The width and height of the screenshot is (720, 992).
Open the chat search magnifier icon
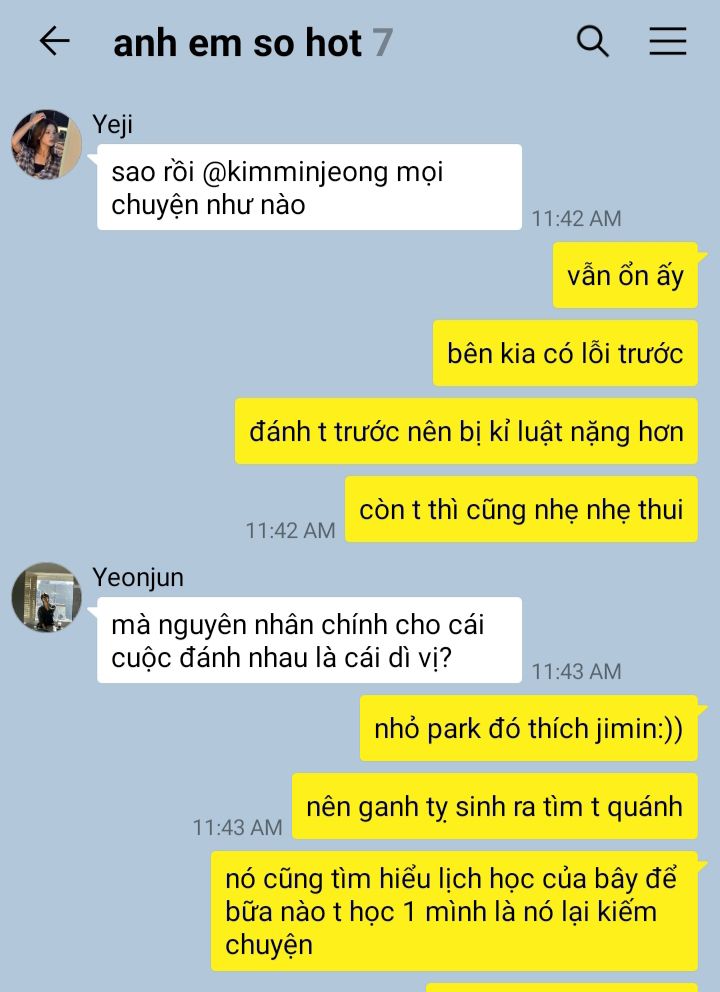pyautogui.click(x=592, y=42)
